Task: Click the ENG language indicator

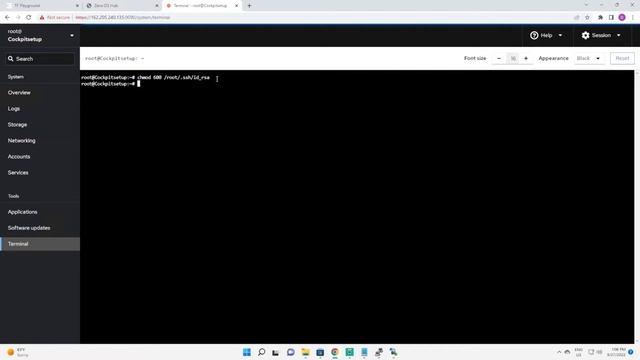Action: coord(578,352)
